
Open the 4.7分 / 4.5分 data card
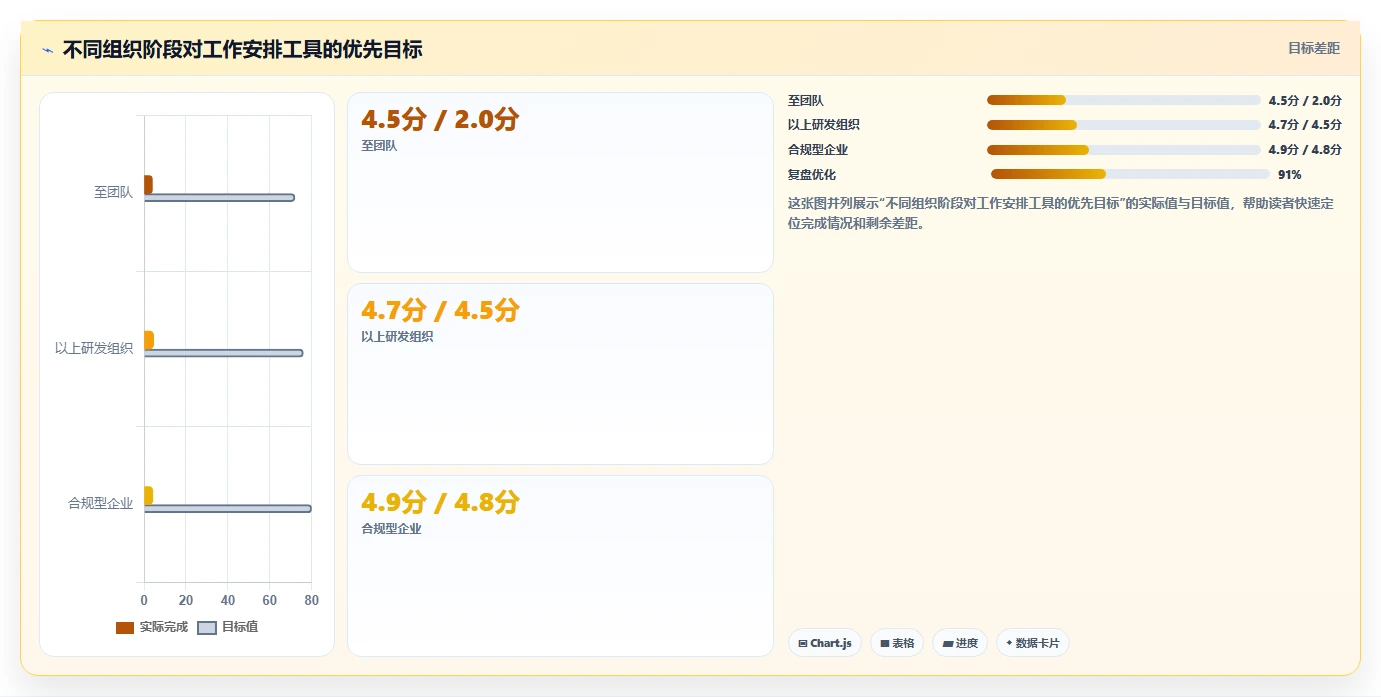pyautogui.click(x=560, y=374)
